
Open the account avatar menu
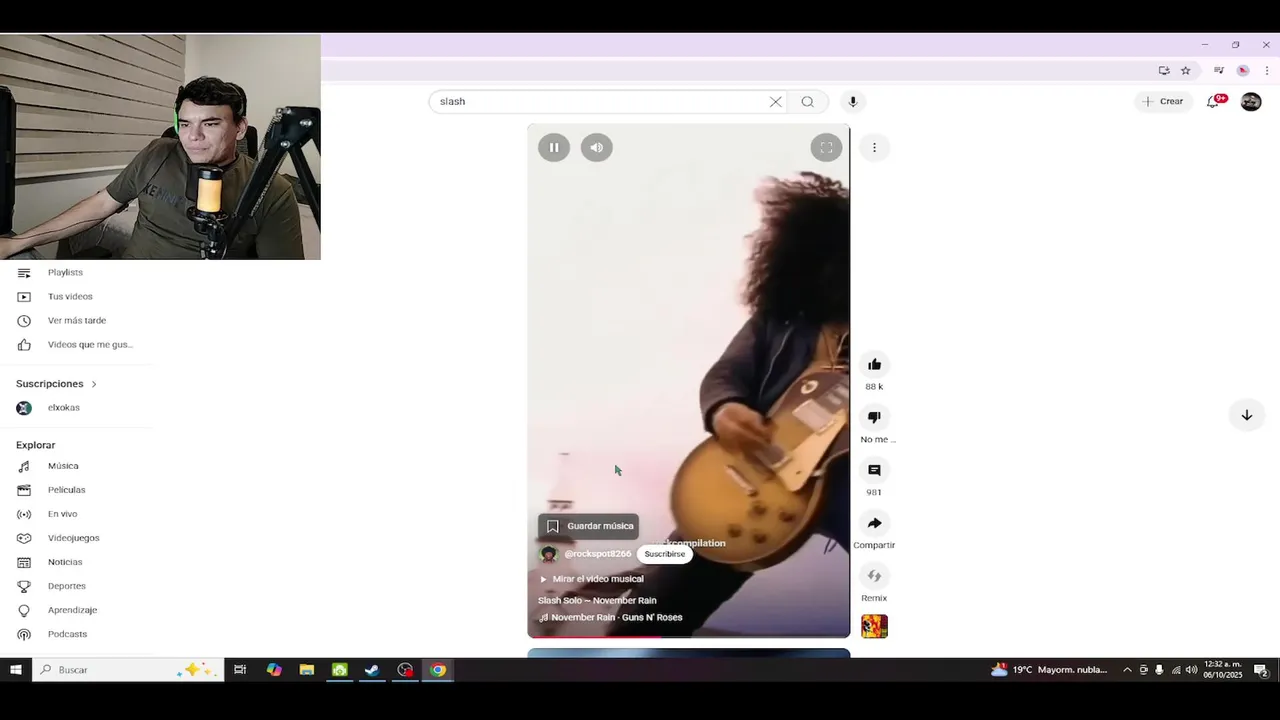click(1251, 101)
